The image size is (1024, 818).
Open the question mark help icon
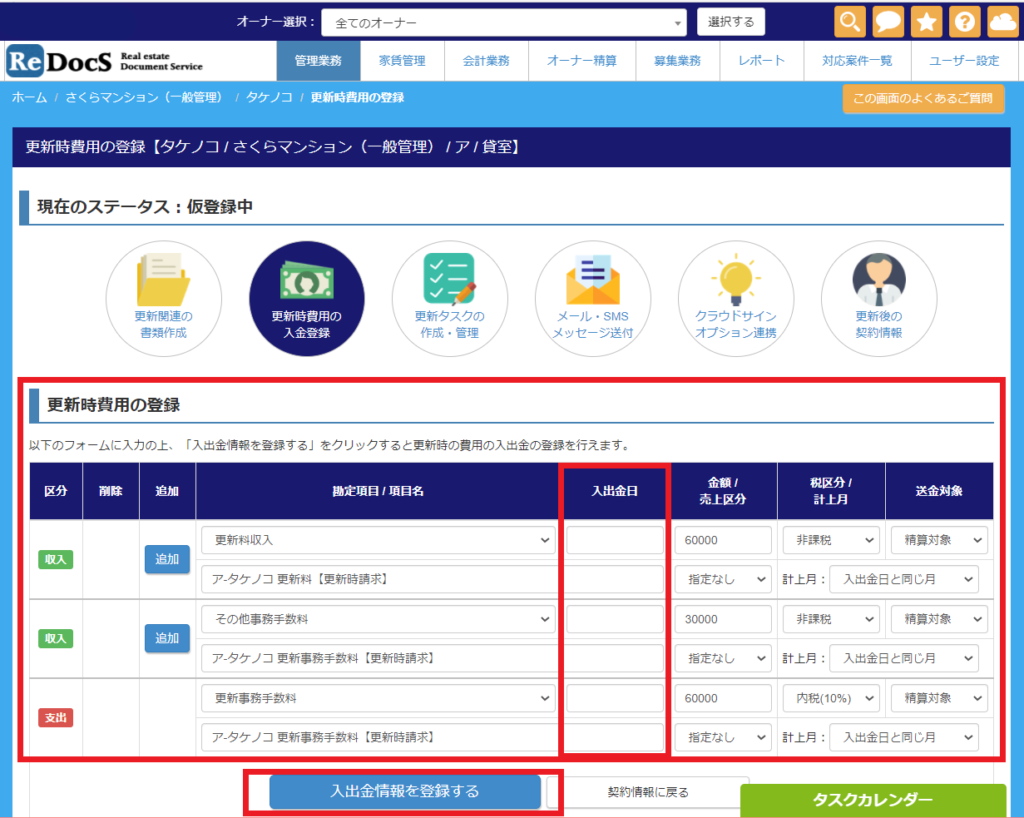(965, 22)
